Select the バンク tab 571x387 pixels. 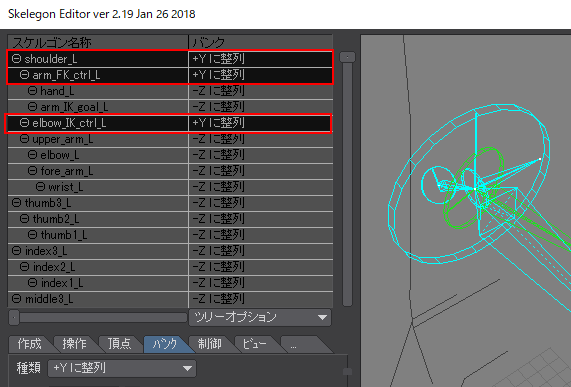165,344
